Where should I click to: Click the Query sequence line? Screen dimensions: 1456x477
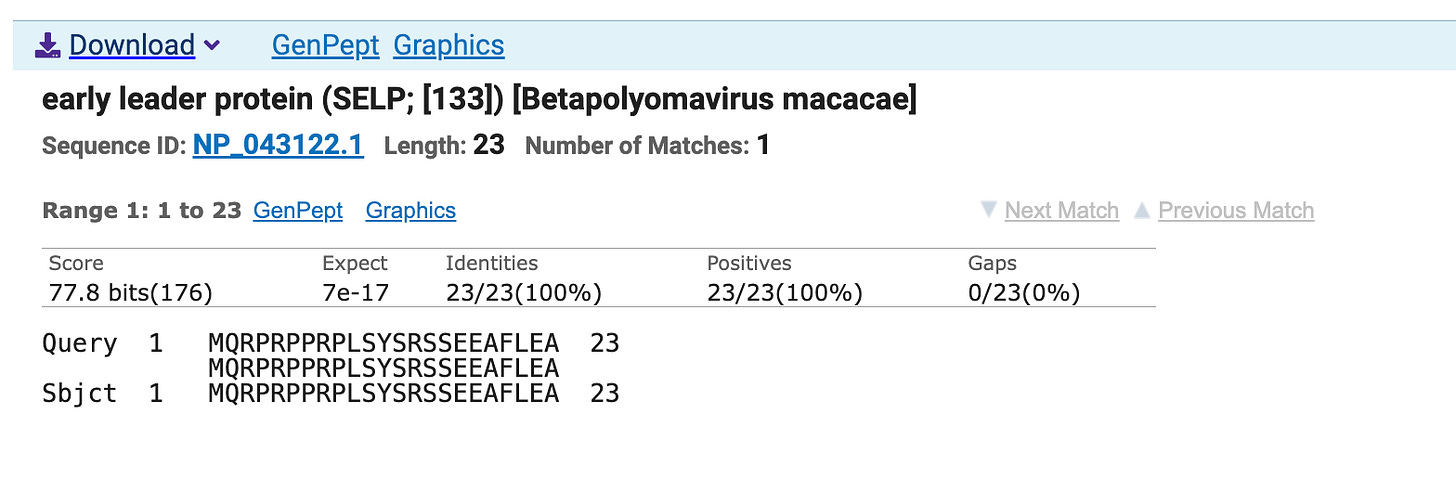(x=383, y=344)
